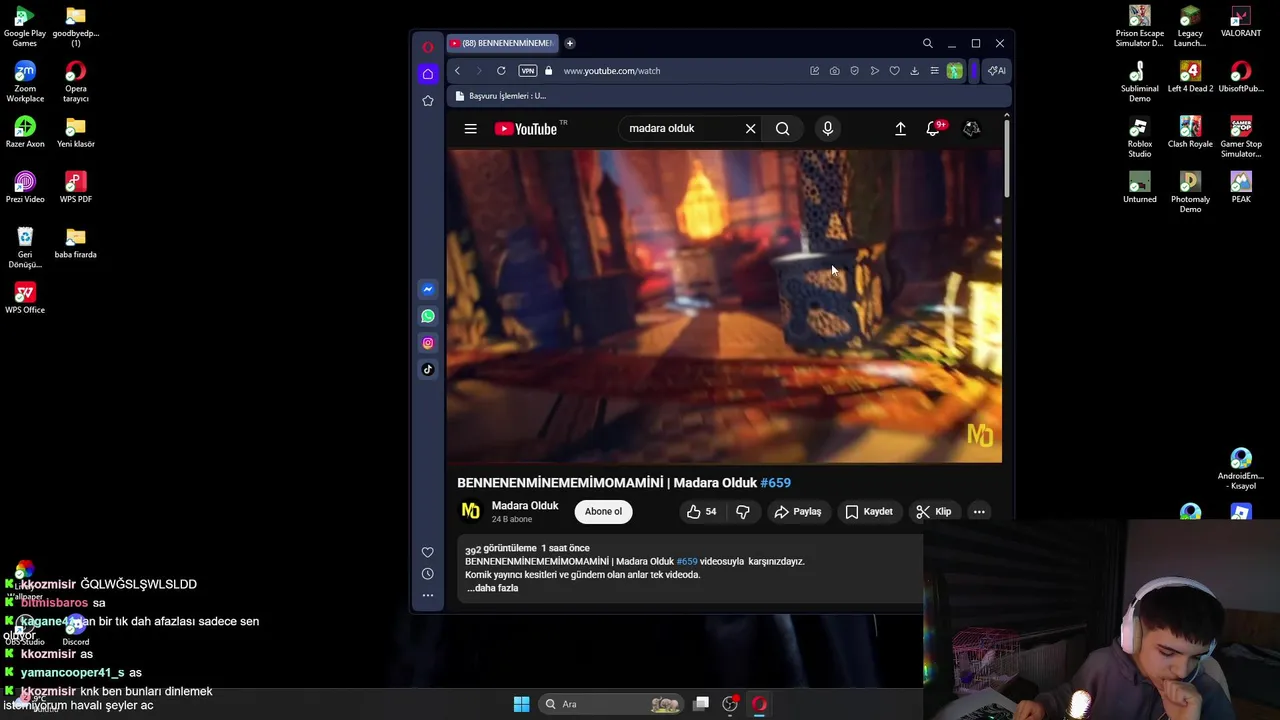Open Messenger in Opera sidebar
Screen dimensions: 1280x720
point(428,289)
